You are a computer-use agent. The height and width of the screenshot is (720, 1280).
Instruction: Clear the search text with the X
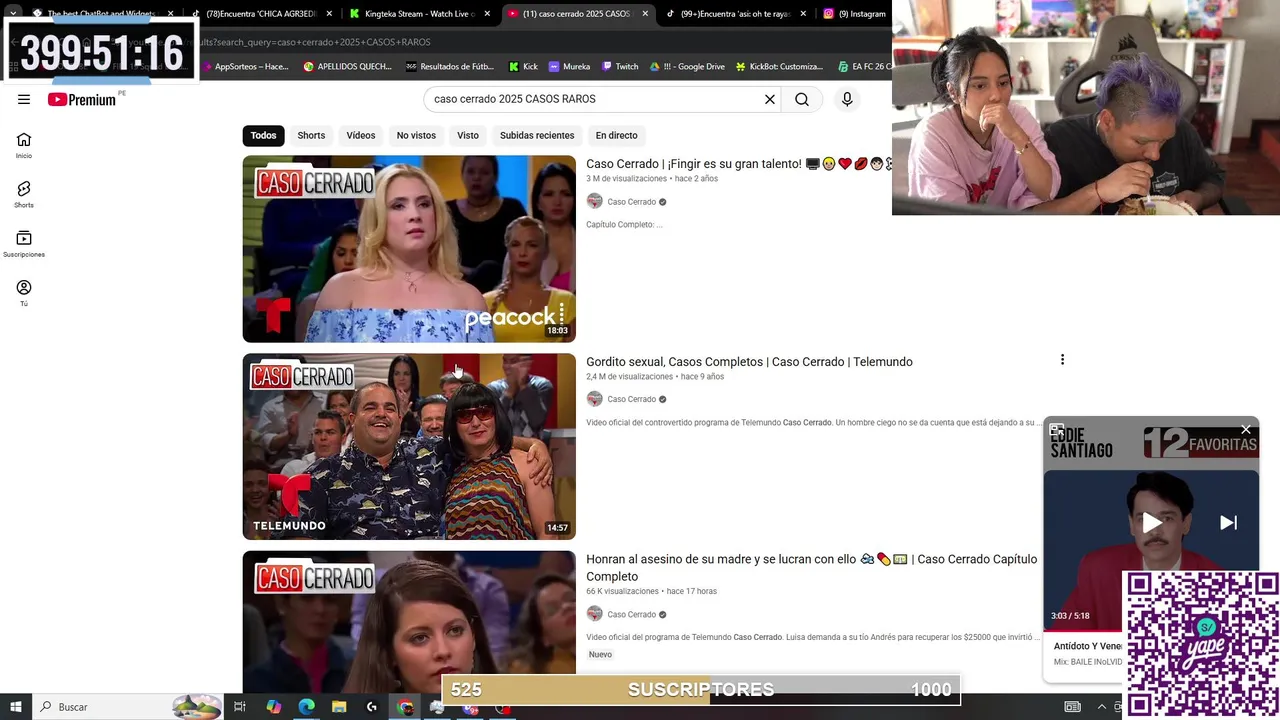pos(770,99)
